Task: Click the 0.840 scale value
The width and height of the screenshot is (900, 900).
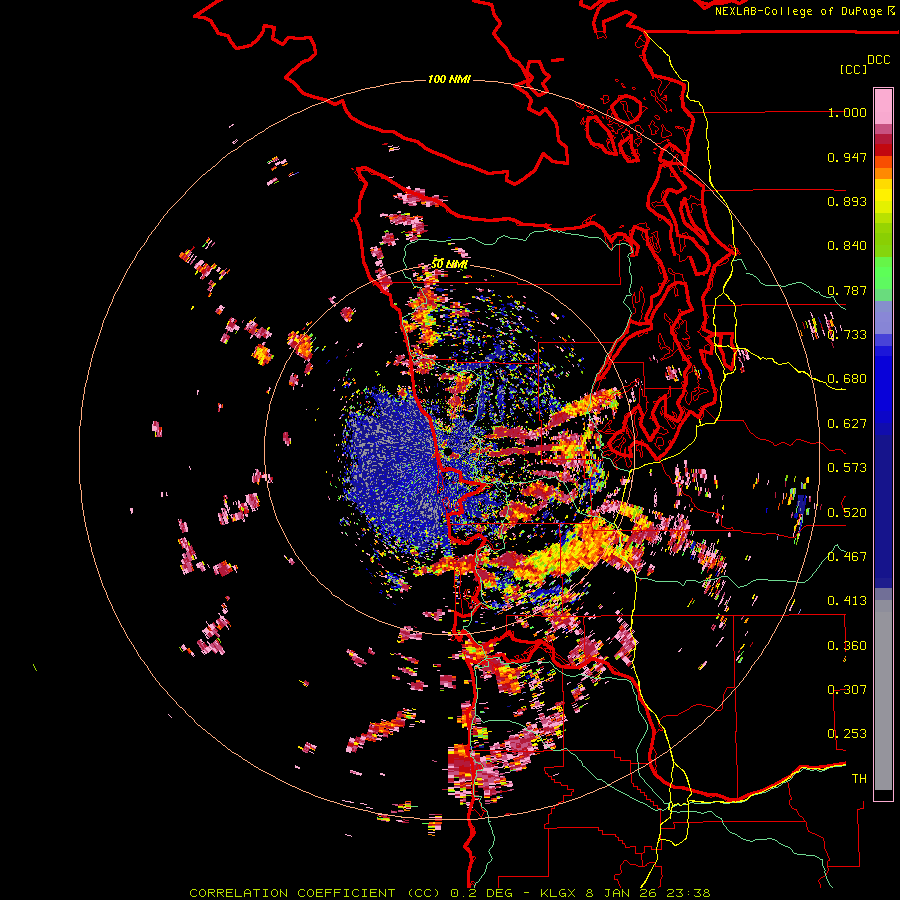Action: click(847, 246)
